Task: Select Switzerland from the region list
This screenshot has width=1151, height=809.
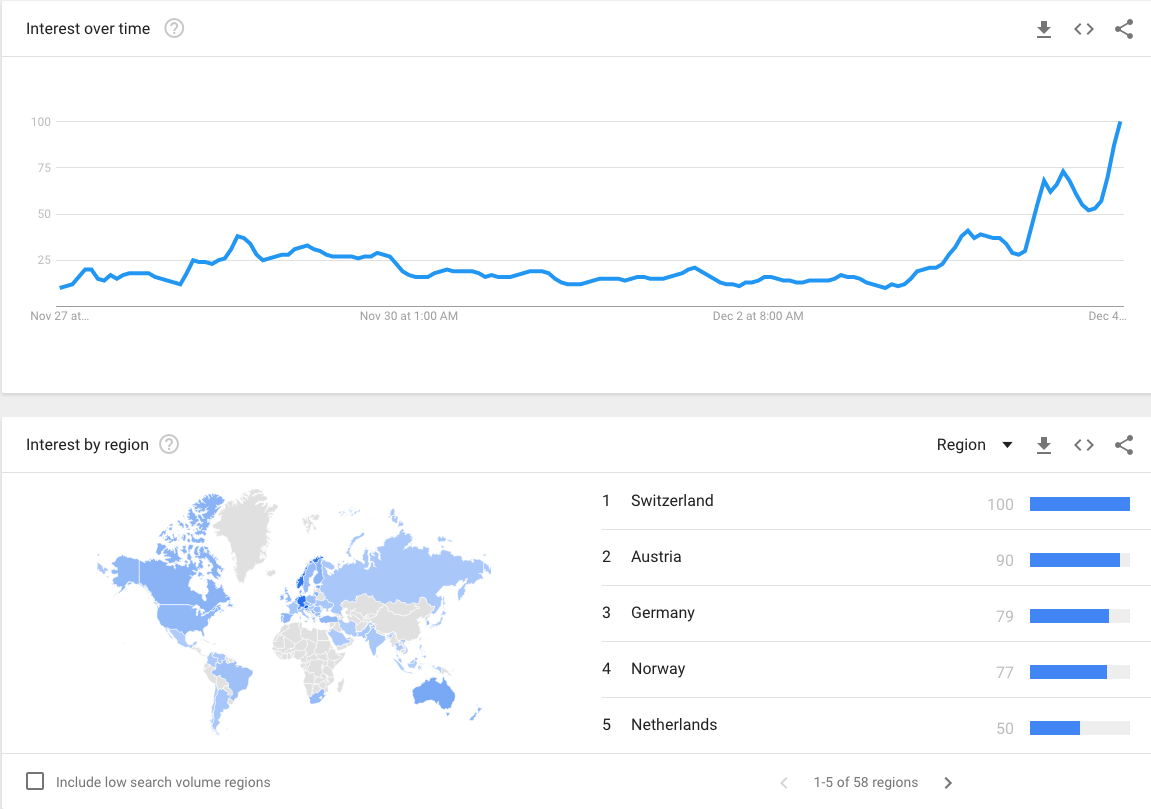Action: coord(671,500)
